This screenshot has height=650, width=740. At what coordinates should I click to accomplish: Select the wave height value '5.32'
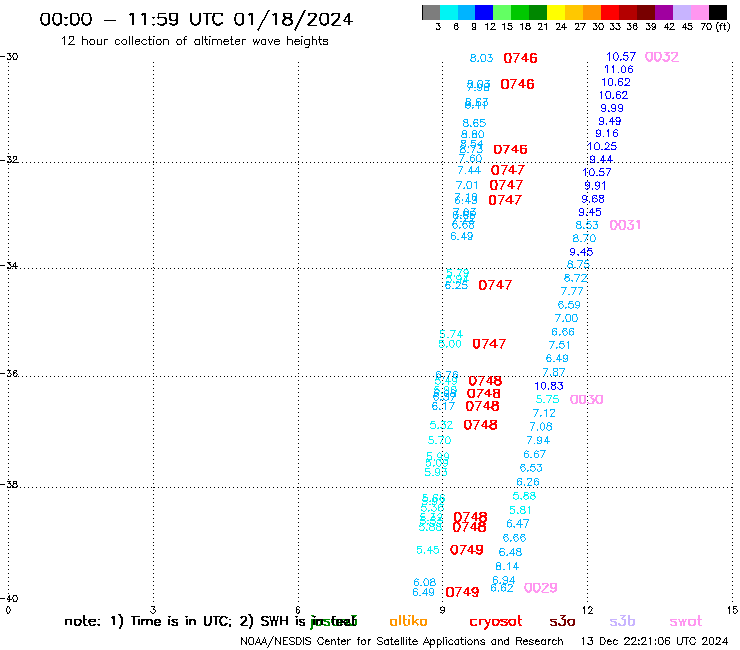coord(441,425)
